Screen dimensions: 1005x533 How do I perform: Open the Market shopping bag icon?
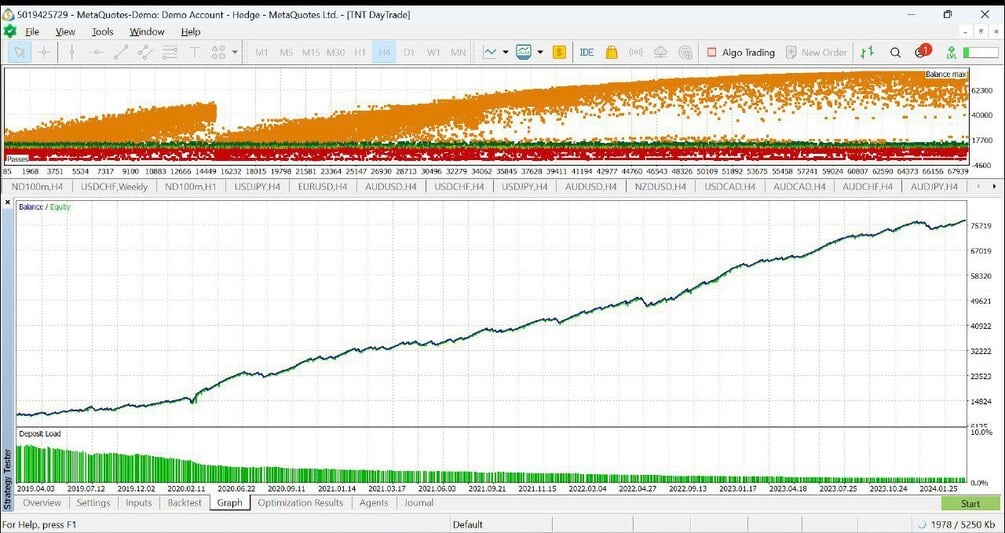(611, 53)
